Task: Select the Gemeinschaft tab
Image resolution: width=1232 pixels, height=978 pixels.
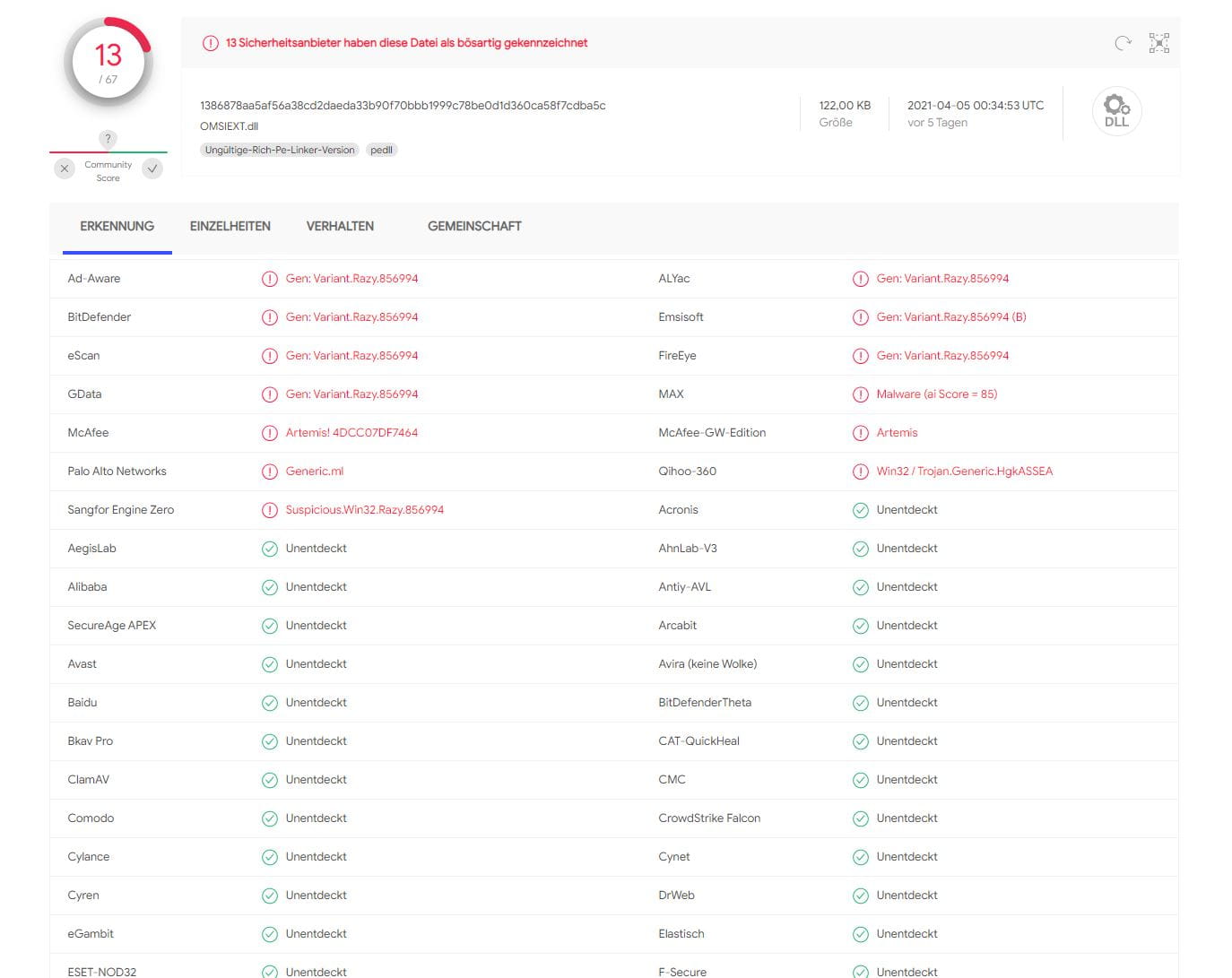Action: click(x=474, y=226)
